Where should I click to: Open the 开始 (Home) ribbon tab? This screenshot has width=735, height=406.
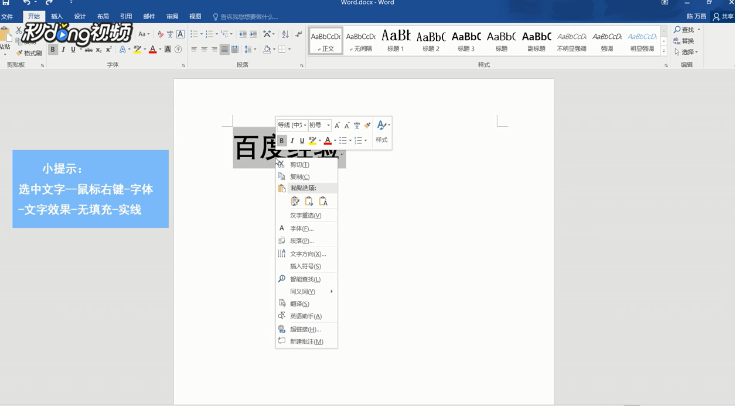pyautogui.click(x=34, y=16)
